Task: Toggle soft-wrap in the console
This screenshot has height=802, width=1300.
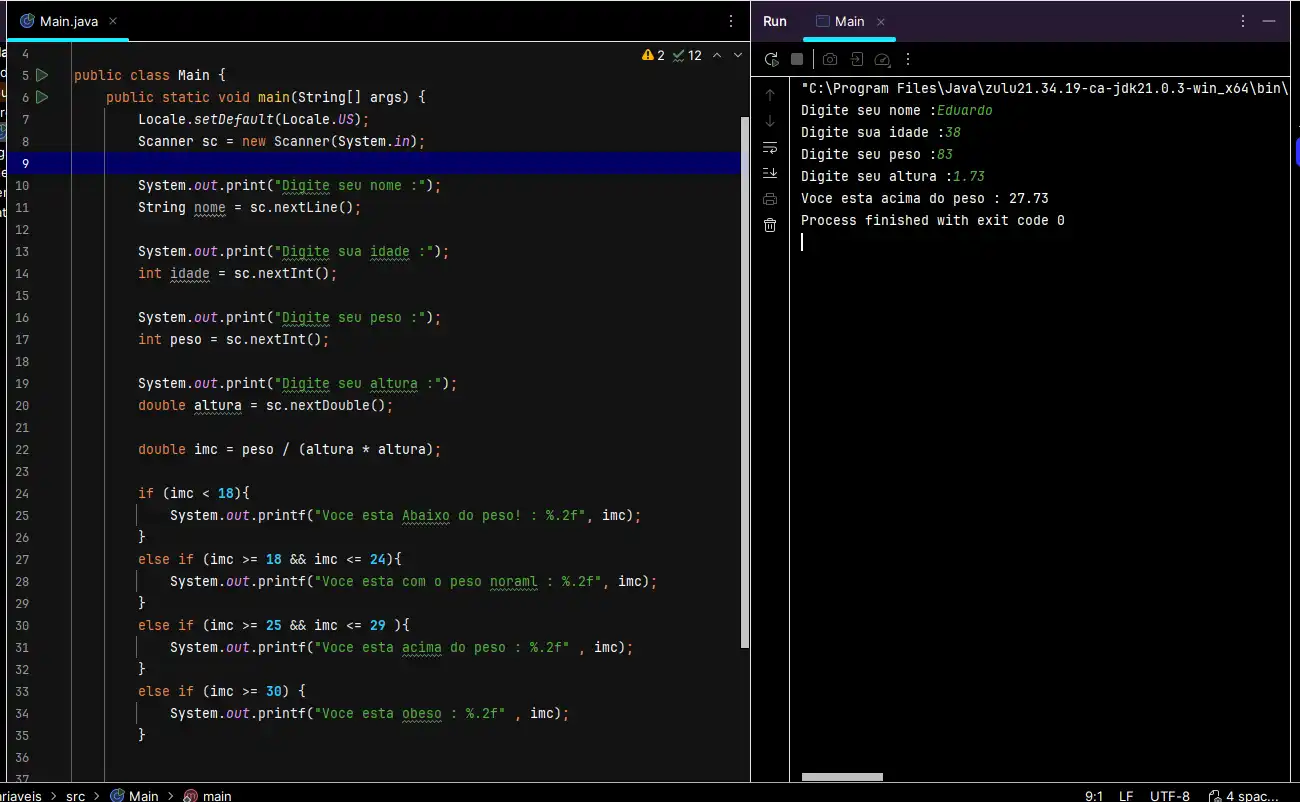Action: click(770, 147)
